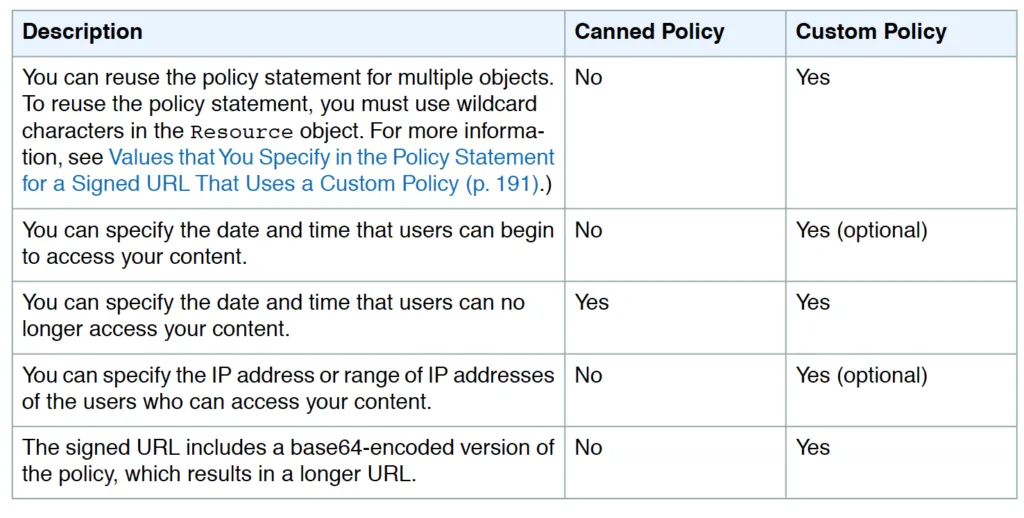Select the reuse policy statement description cell
The image size is (1024, 518).
click(x=288, y=131)
